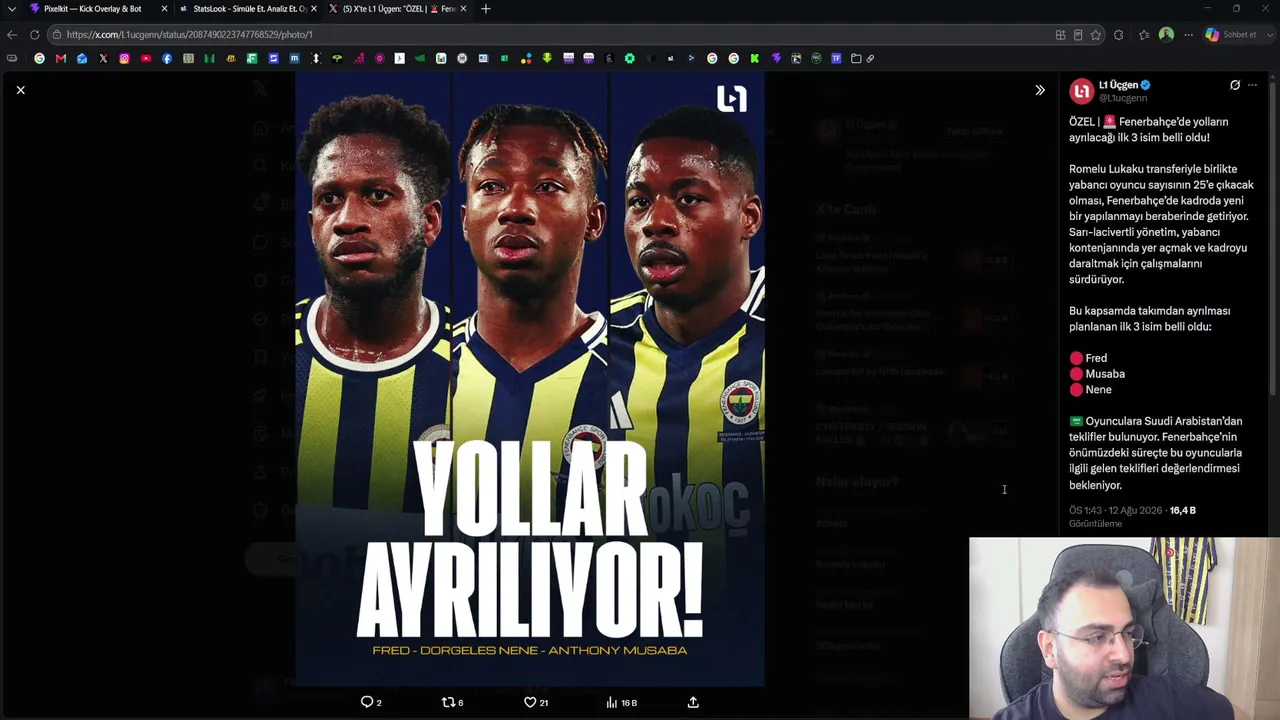This screenshot has height=720, width=1280.
Task: Open the tab search dropdown arrow
Action: (12, 9)
